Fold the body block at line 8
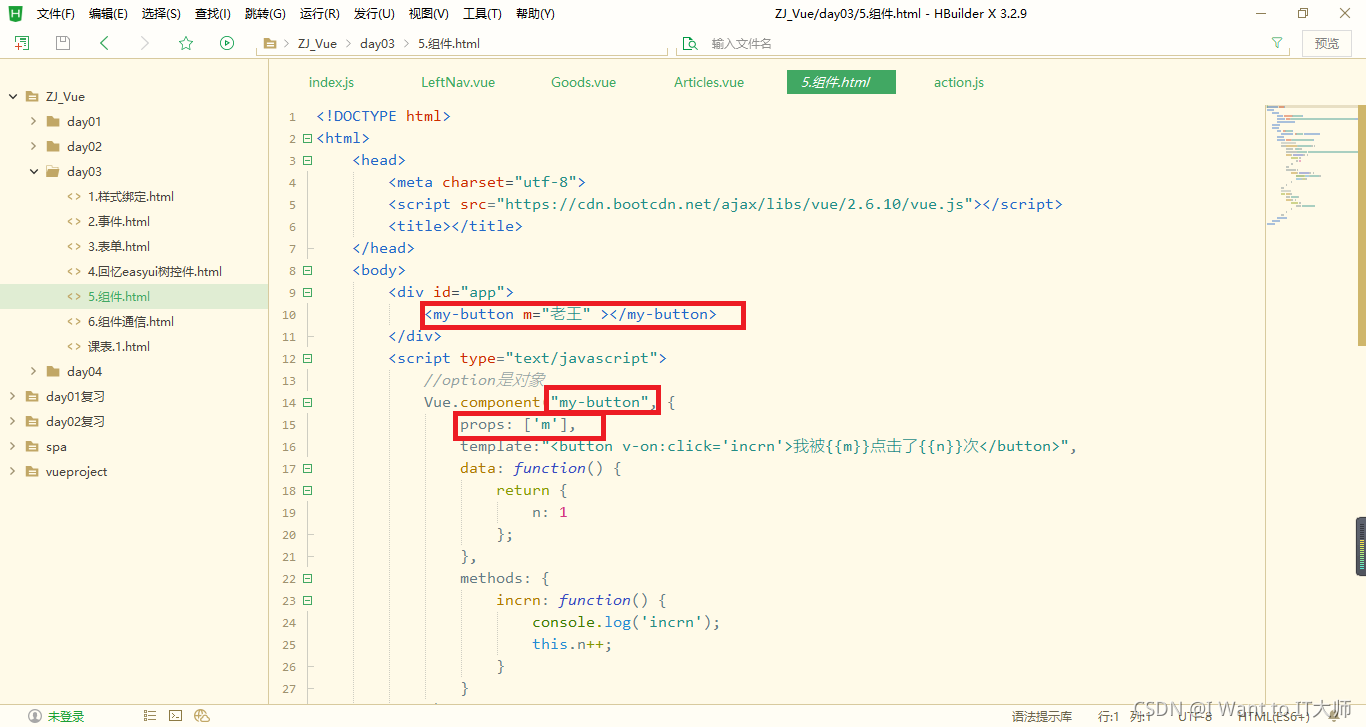 [x=308, y=271]
